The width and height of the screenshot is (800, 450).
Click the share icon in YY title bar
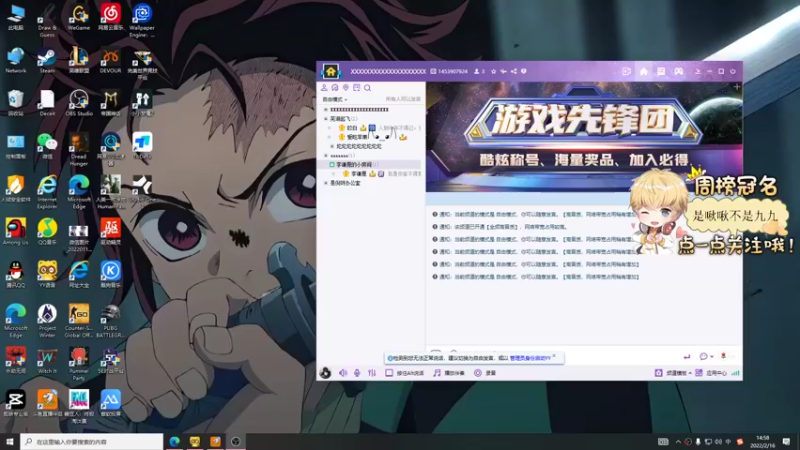tap(514, 71)
